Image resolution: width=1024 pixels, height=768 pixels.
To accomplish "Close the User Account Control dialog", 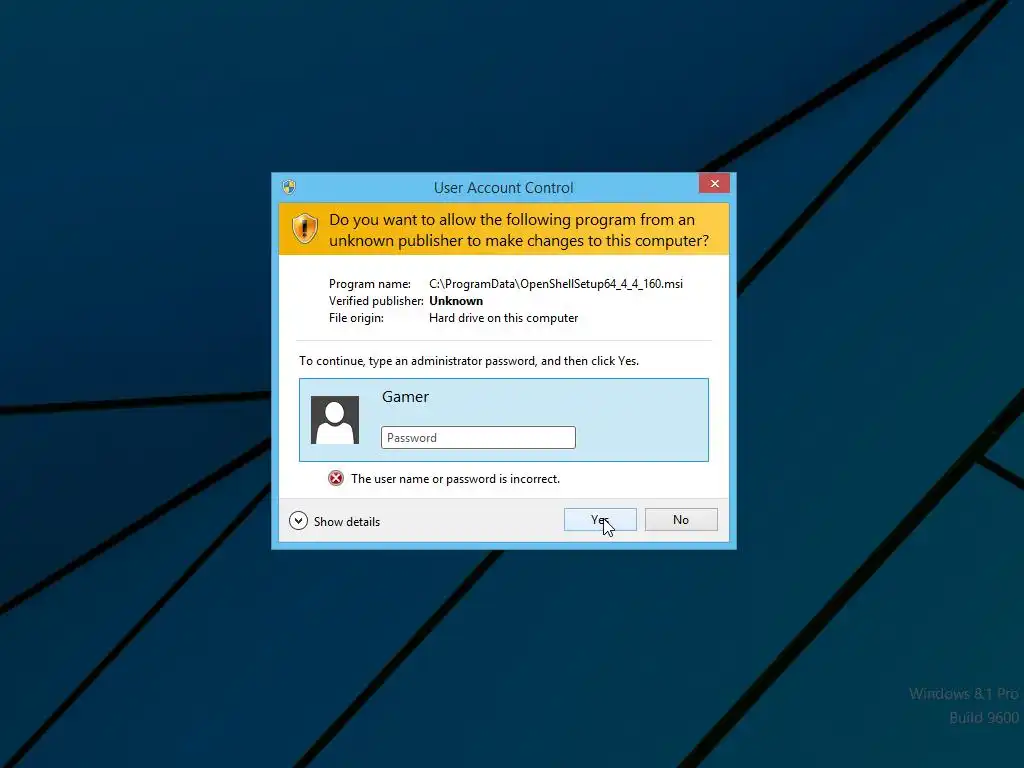I will pyautogui.click(x=714, y=184).
